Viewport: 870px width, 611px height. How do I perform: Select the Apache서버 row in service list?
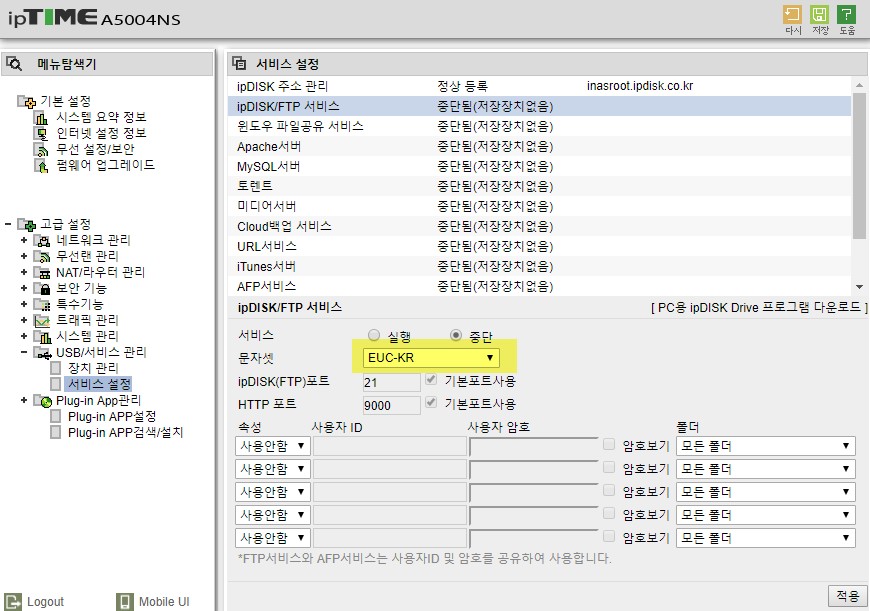pos(539,147)
